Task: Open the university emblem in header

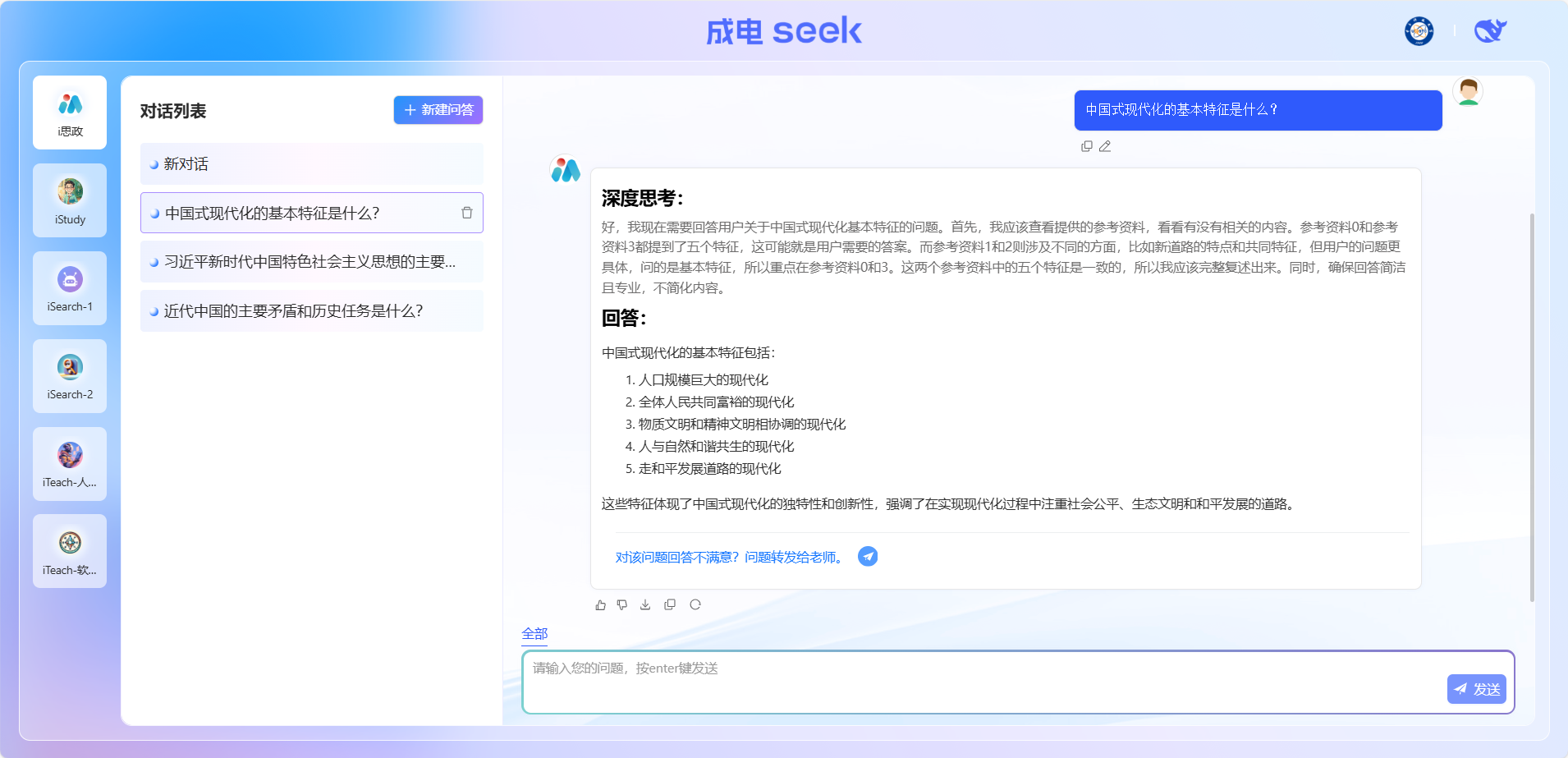Action: pos(1419,31)
